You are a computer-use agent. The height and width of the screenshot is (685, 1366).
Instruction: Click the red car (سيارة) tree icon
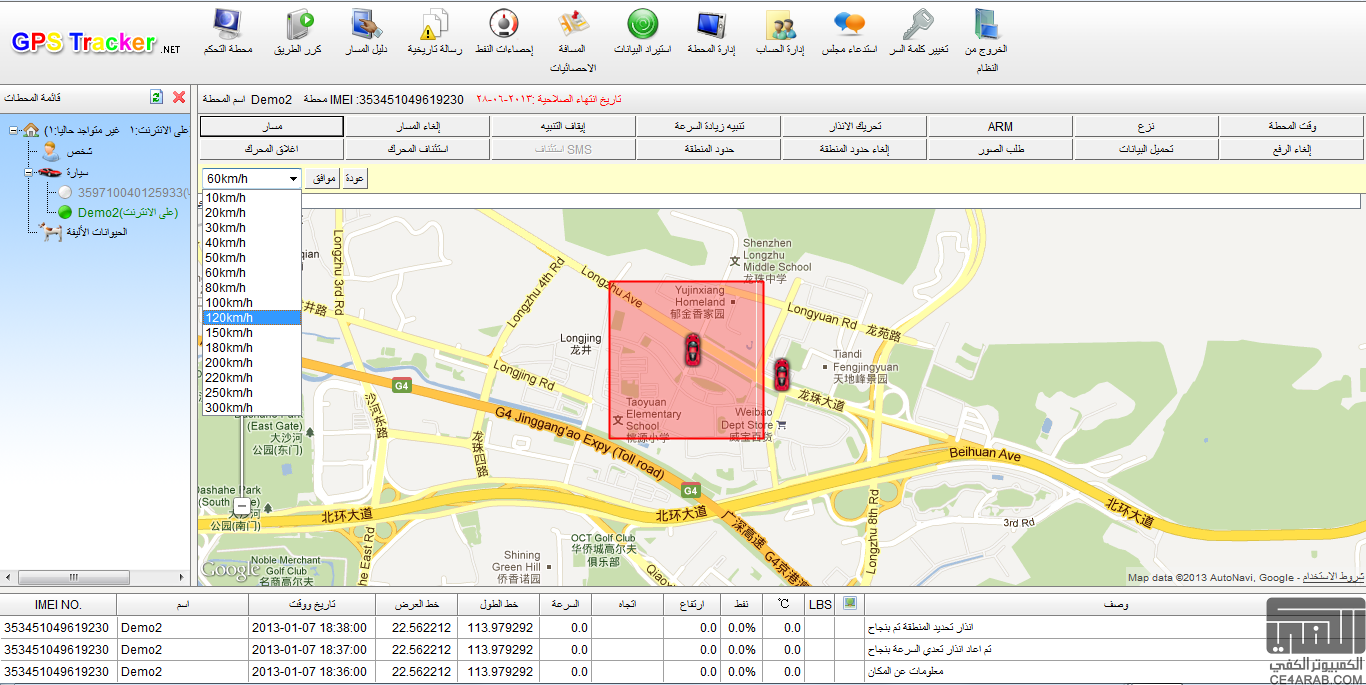[50, 172]
